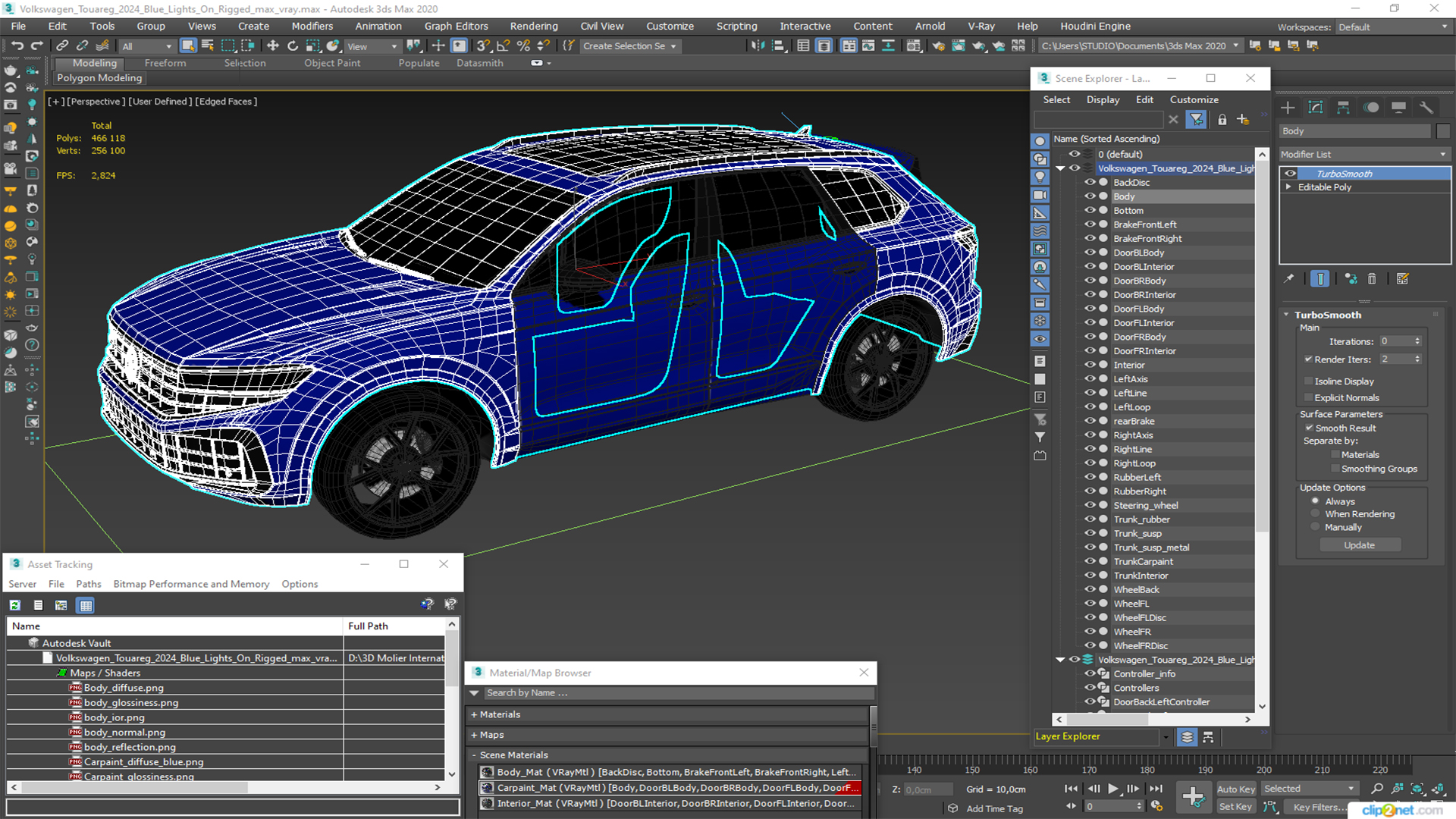Screen dimensions: 1456x819
Task: Collapse TurboSmooth rollout header
Action: (x=1327, y=315)
